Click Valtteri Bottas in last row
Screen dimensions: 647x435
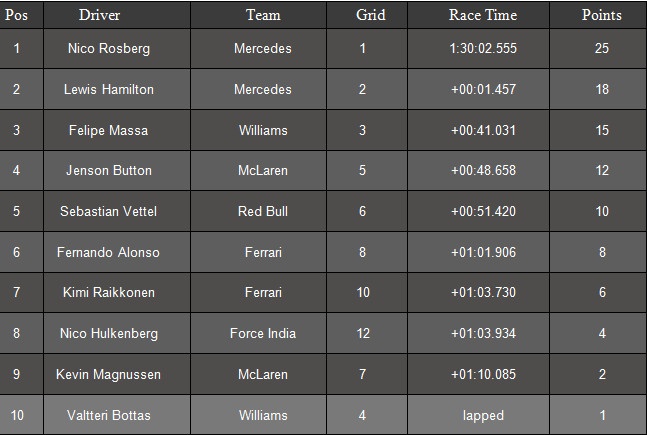109,415
